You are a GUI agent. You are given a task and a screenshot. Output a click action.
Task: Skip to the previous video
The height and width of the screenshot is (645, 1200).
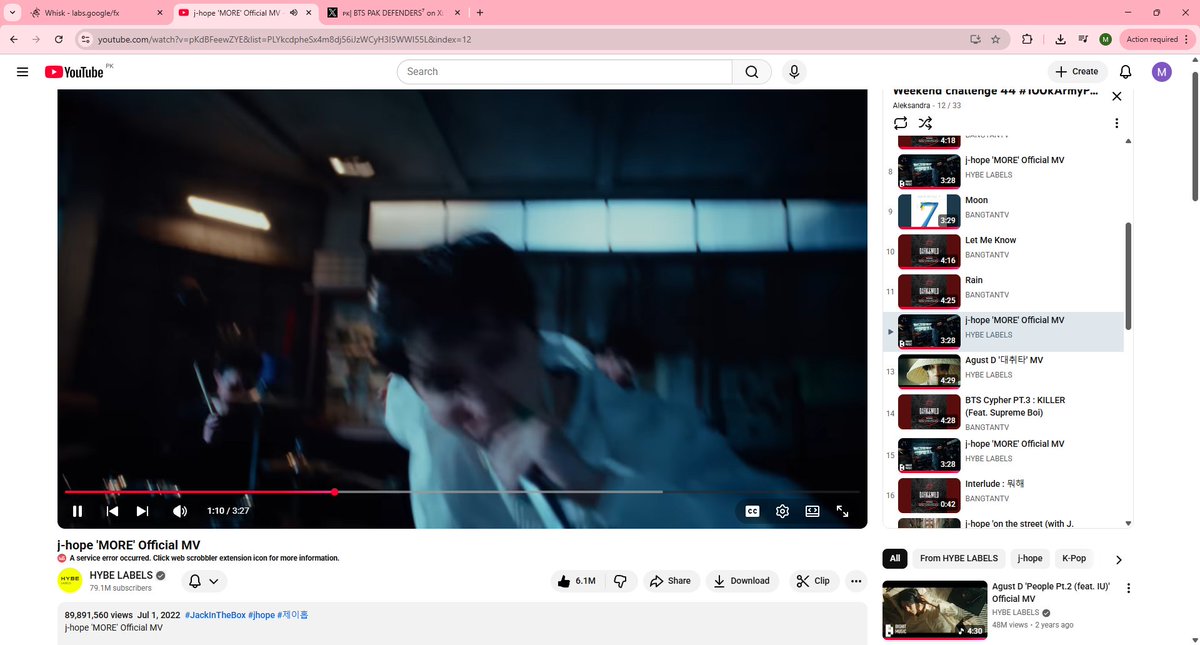point(112,511)
